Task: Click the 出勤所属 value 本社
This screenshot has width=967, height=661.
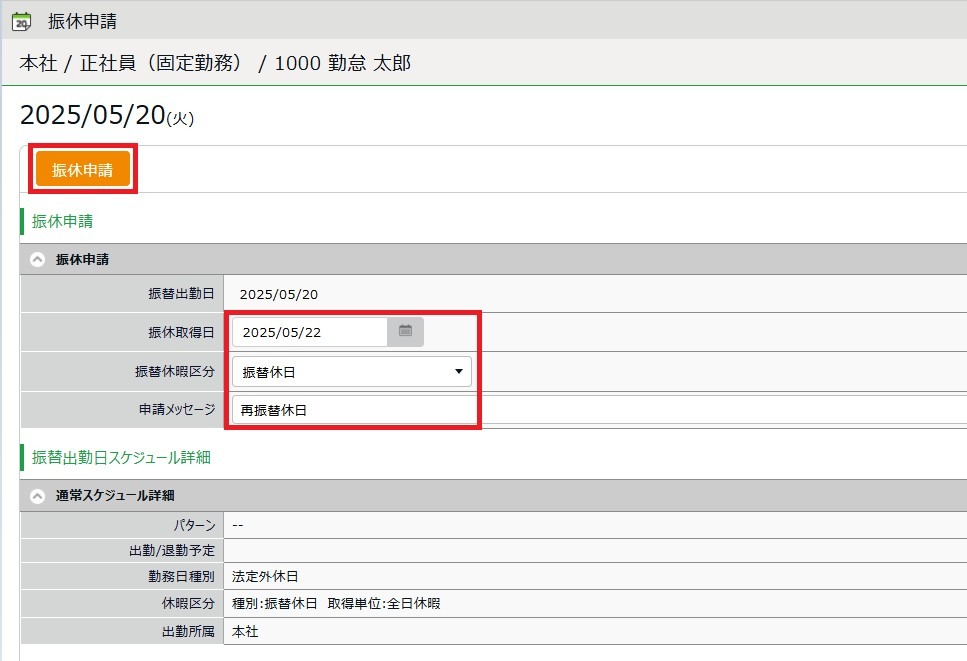Action: pos(245,632)
